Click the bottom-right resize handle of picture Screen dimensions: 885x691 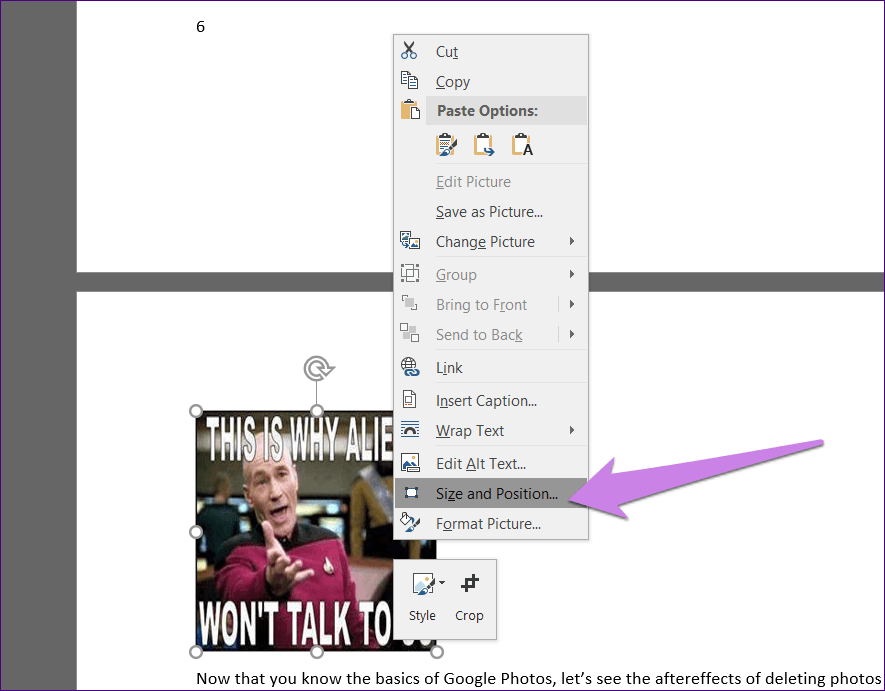pos(436,652)
